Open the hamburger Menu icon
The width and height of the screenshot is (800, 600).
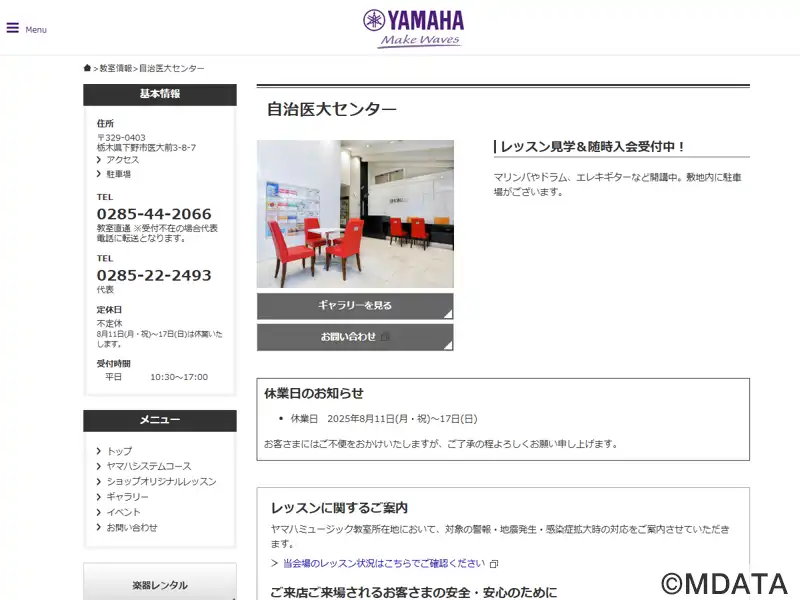[x=13, y=28]
